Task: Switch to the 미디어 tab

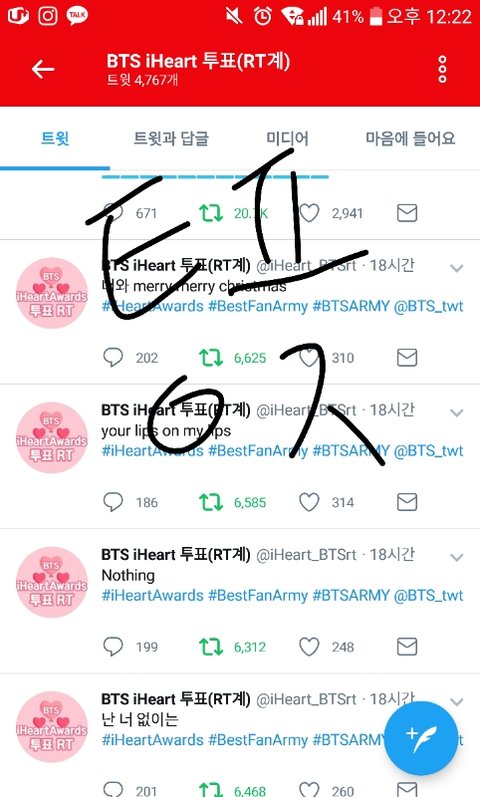Action: coord(287,138)
